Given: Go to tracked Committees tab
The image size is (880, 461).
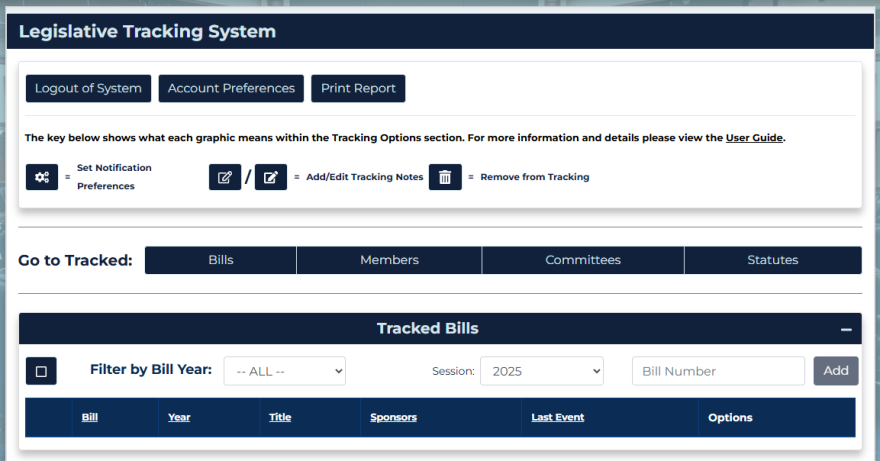Looking at the screenshot, I should point(583,260).
